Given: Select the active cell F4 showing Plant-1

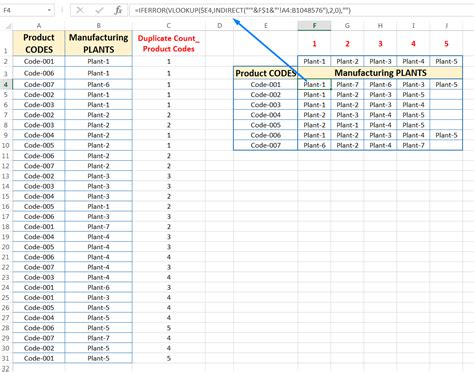Looking at the screenshot, I should [314, 85].
